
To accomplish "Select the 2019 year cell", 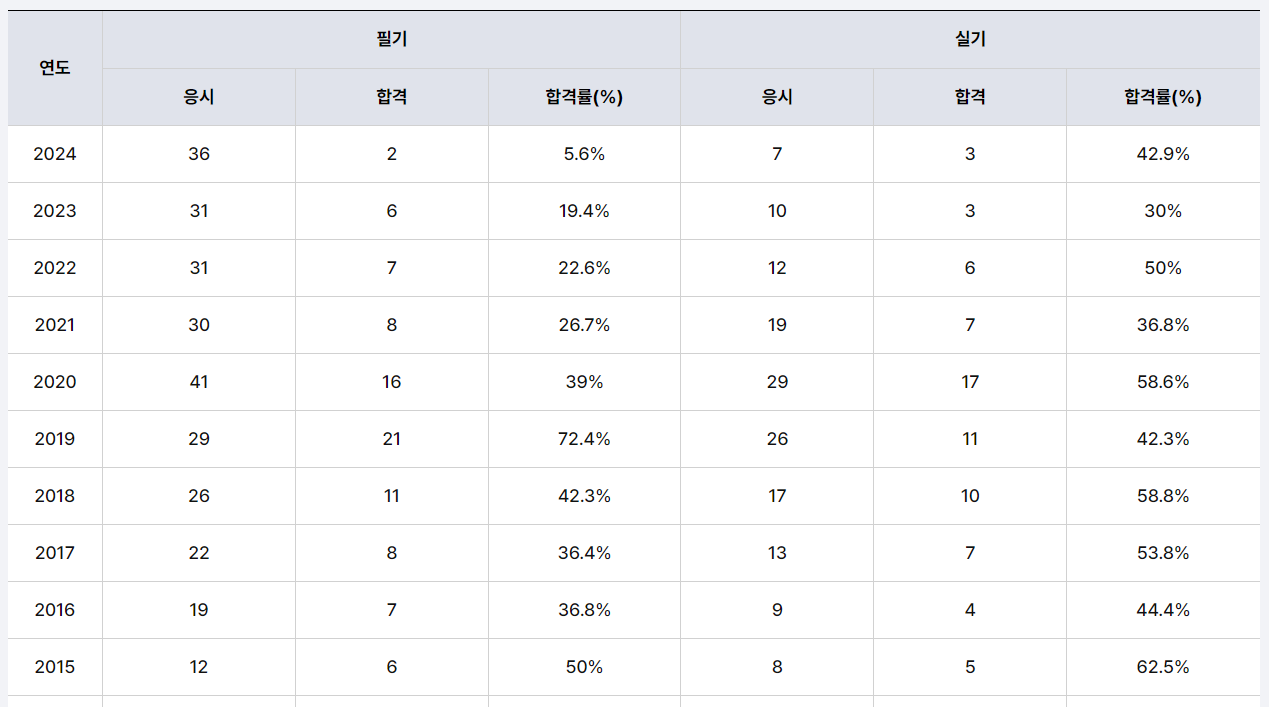I will (55, 439).
